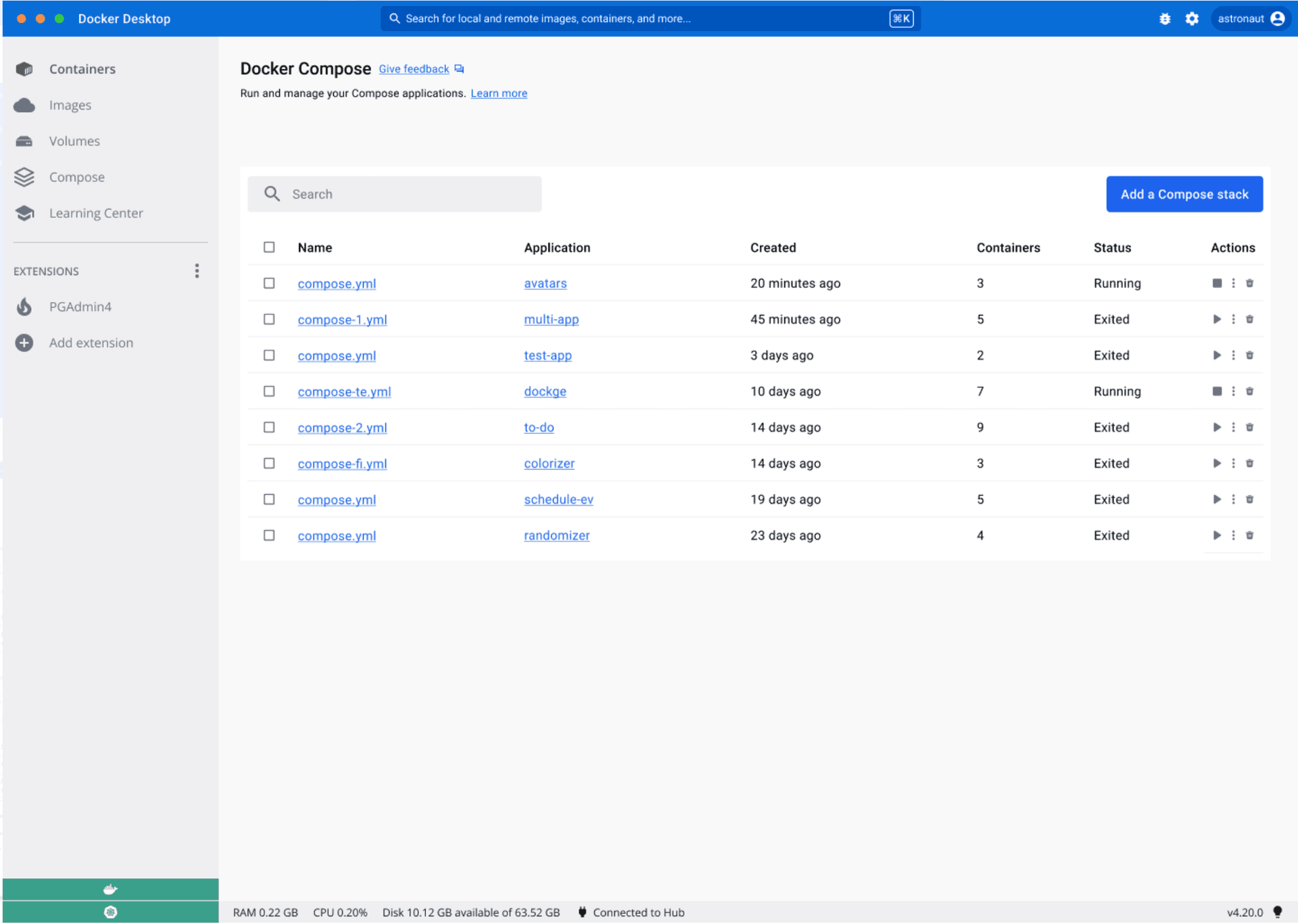Open more actions menu for to-do
1298x924 pixels.
1233,427
